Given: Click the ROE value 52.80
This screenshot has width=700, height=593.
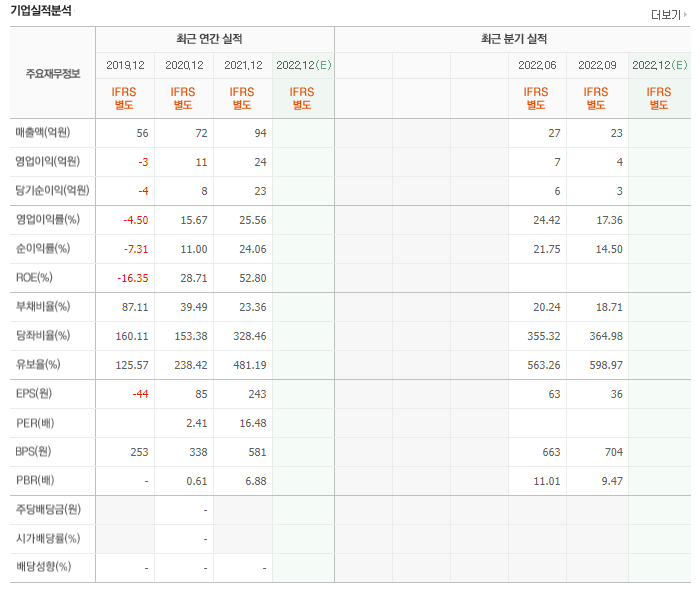Looking at the screenshot, I should point(253,278).
